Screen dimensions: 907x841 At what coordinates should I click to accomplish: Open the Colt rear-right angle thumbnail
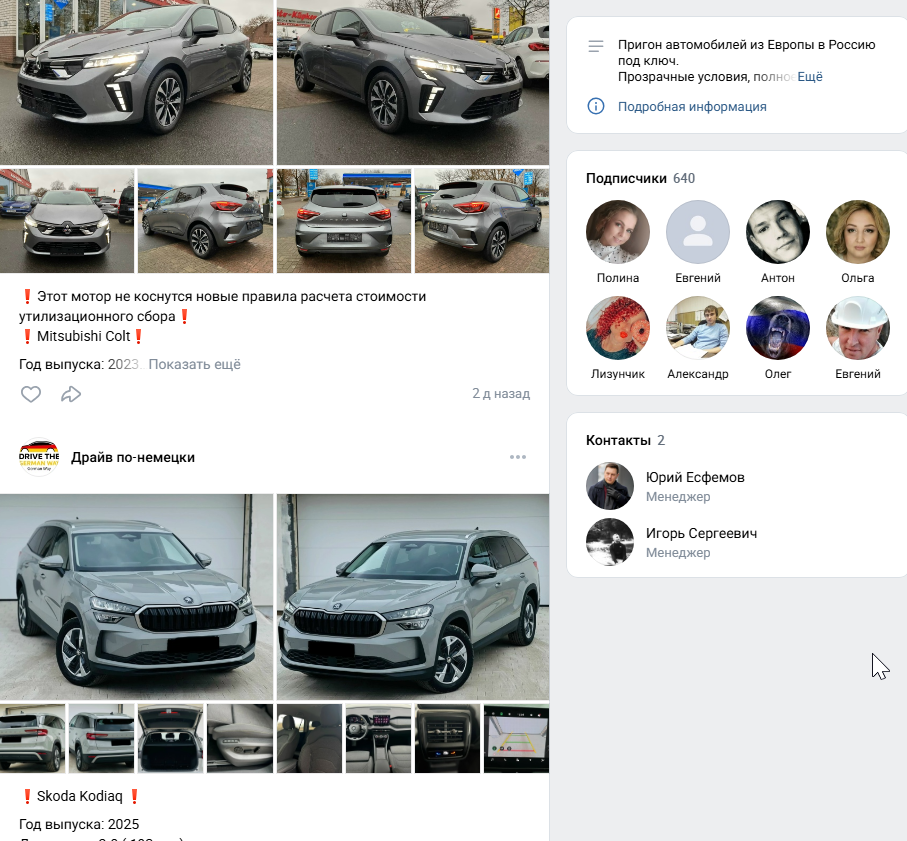coord(482,220)
